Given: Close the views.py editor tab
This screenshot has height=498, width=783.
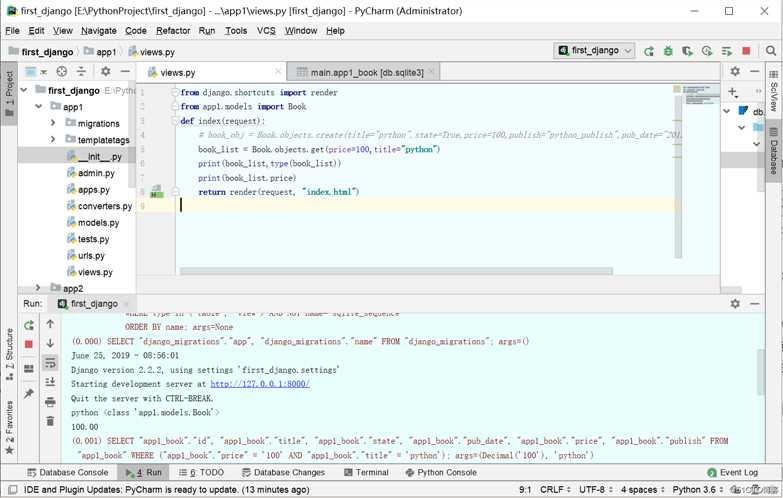Looking at the screenshot, I should [278, 72].
